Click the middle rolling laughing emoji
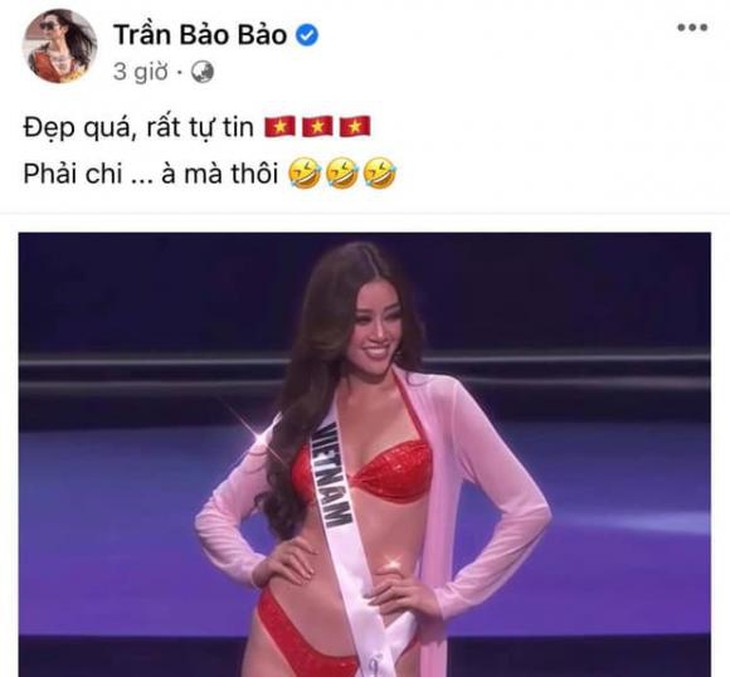Image resolution: width=730 pixels, height=677 pixels. click(342, 174)
